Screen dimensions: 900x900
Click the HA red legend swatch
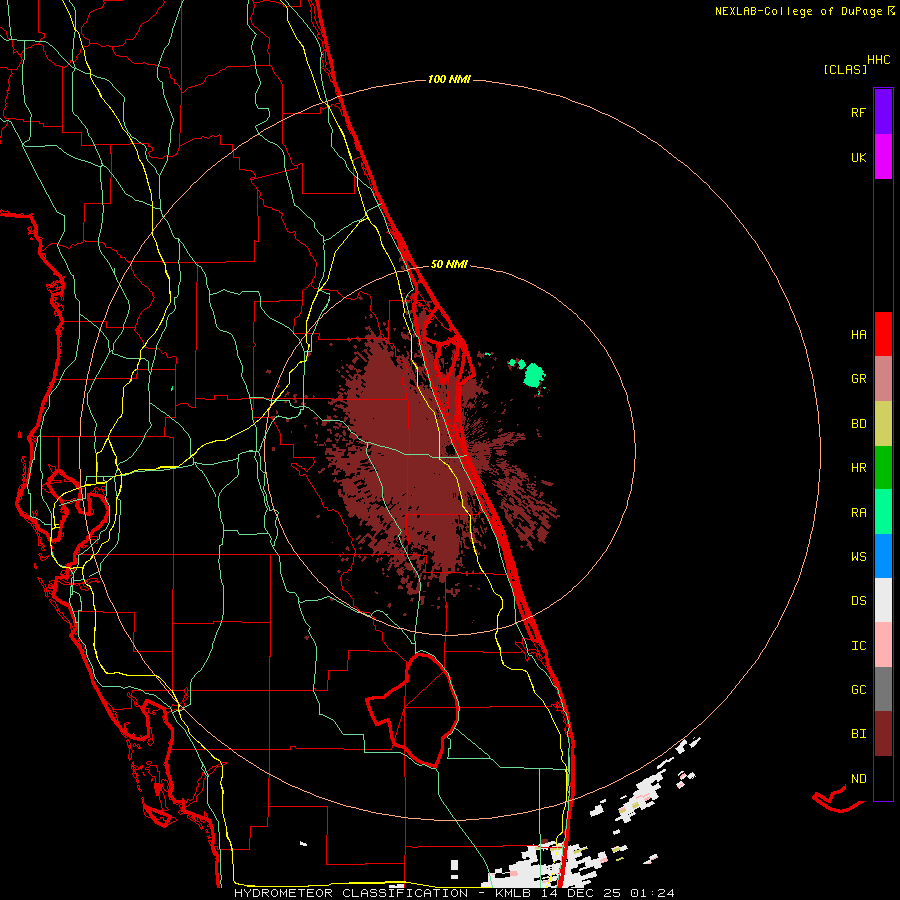pos(883,334)
